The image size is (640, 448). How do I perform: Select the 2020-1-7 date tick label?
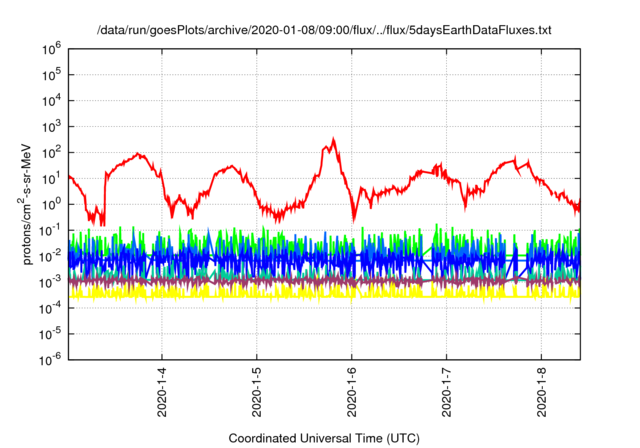coord(447,392)
